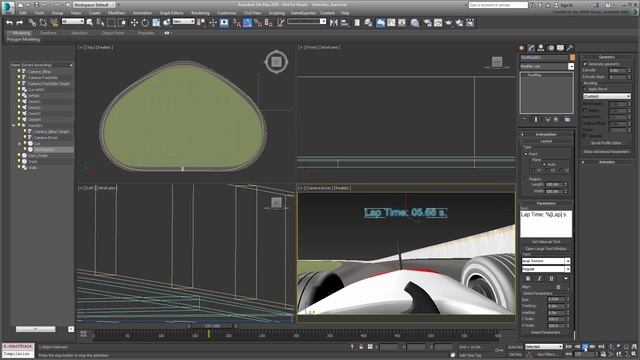Image resolution: width=640 pixels, height=360 pixels.
Task: Click the keyword search field
Action: [498, 5]
